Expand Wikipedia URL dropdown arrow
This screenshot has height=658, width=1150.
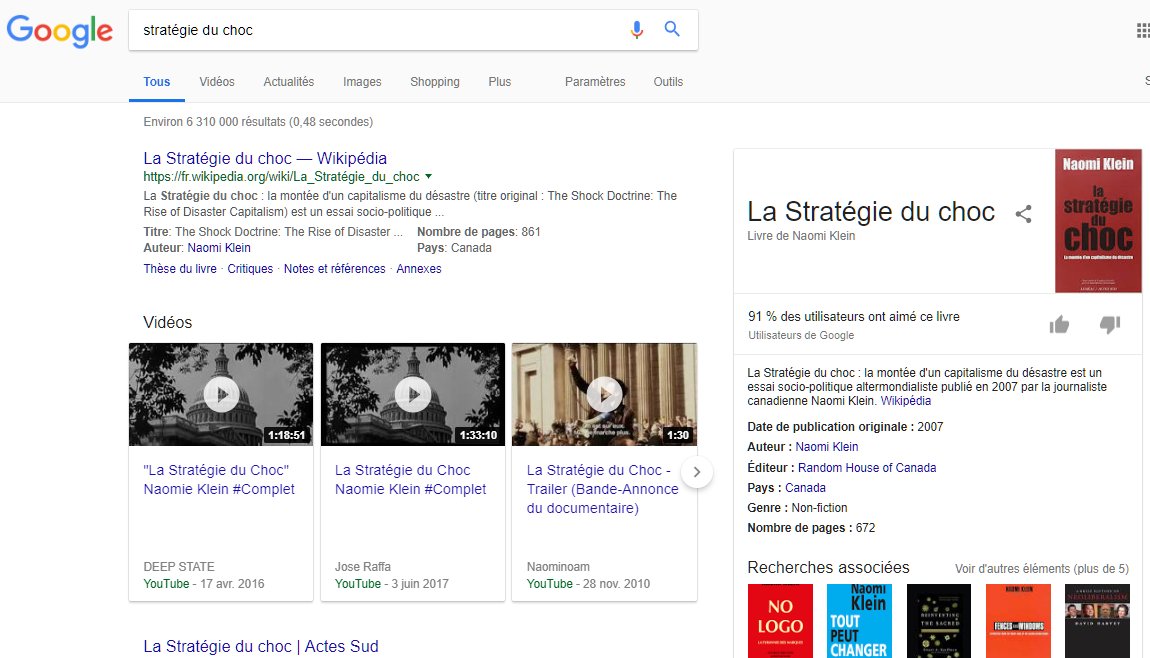428,176
